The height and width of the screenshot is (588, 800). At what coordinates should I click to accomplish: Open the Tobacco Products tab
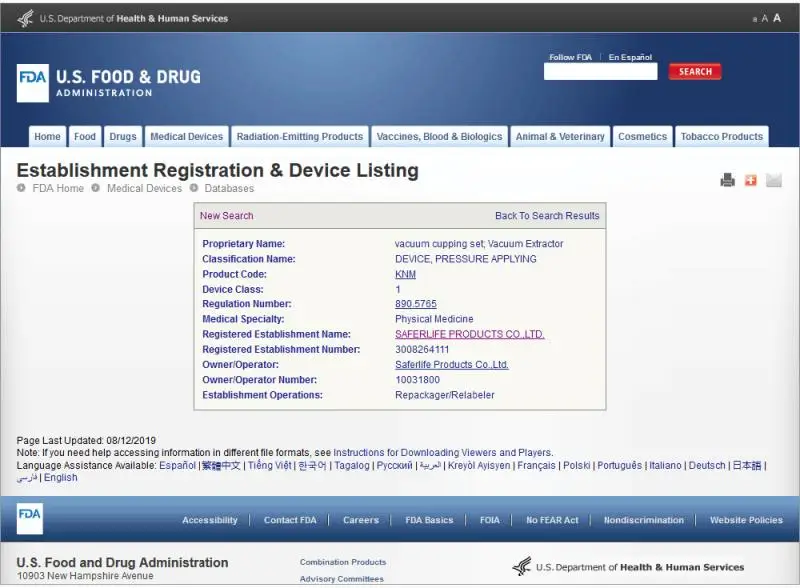pyautogui.click(x=721, y=137)
